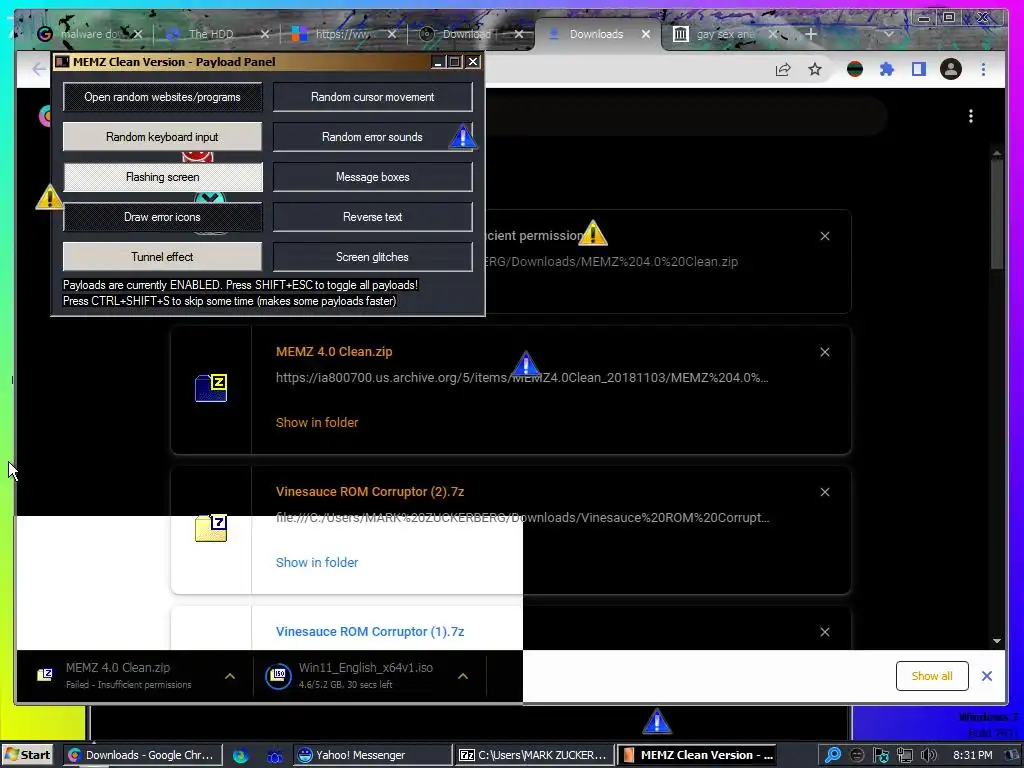Open 7-Zip C:\Users\MARK ZUCKER taskbar window

point(534,754)
